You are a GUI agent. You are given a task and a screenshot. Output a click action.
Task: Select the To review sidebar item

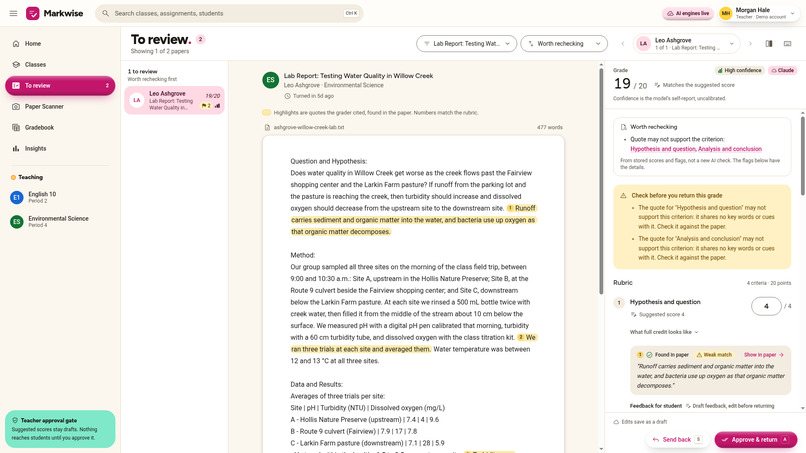pyautogui.click(x=60, y=85)
